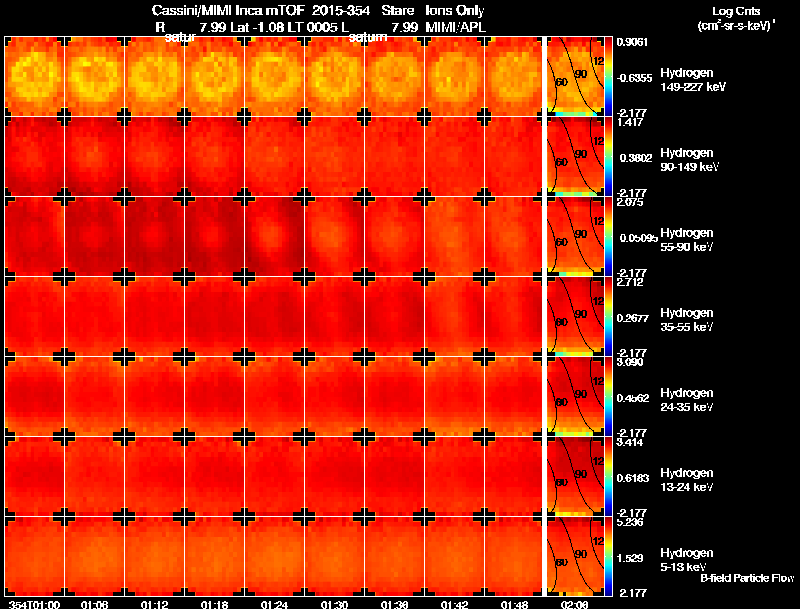
Task: Select the 35-55 keV image in the 01:18 column
Action: 215,316
